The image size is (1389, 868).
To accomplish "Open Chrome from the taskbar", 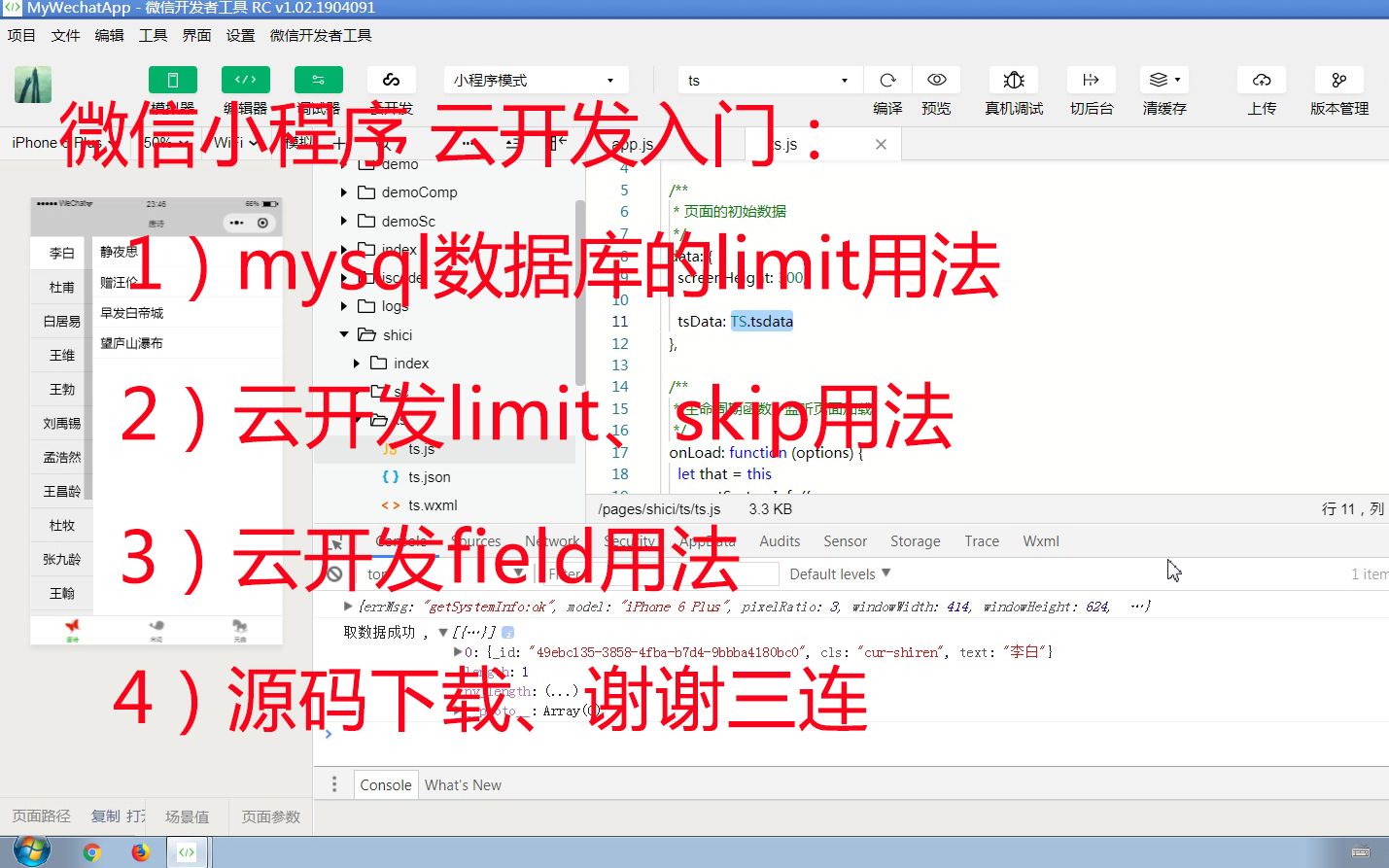I will click(x=91, y=852).
